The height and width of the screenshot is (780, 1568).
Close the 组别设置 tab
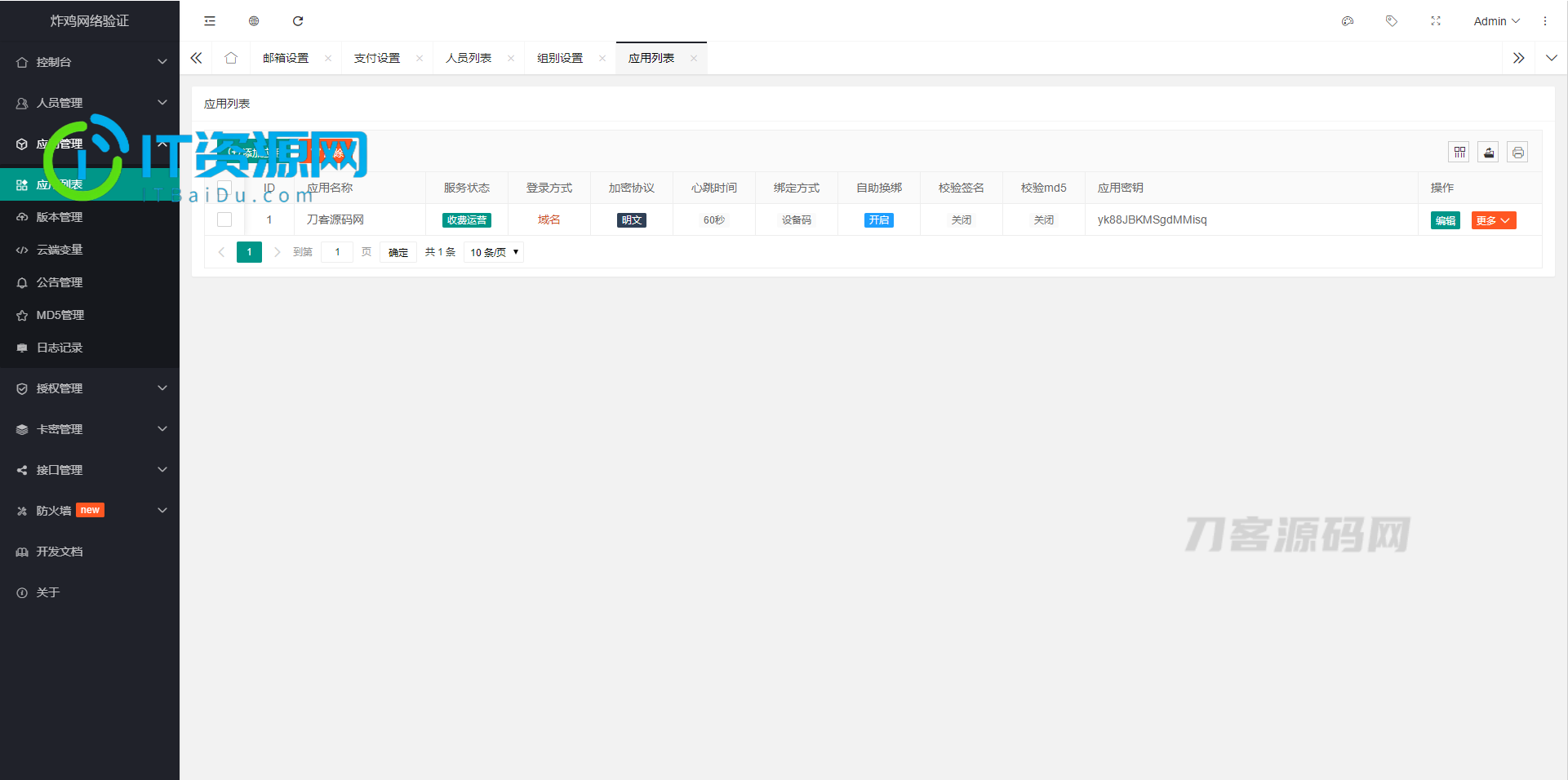(x=602, y=58)
